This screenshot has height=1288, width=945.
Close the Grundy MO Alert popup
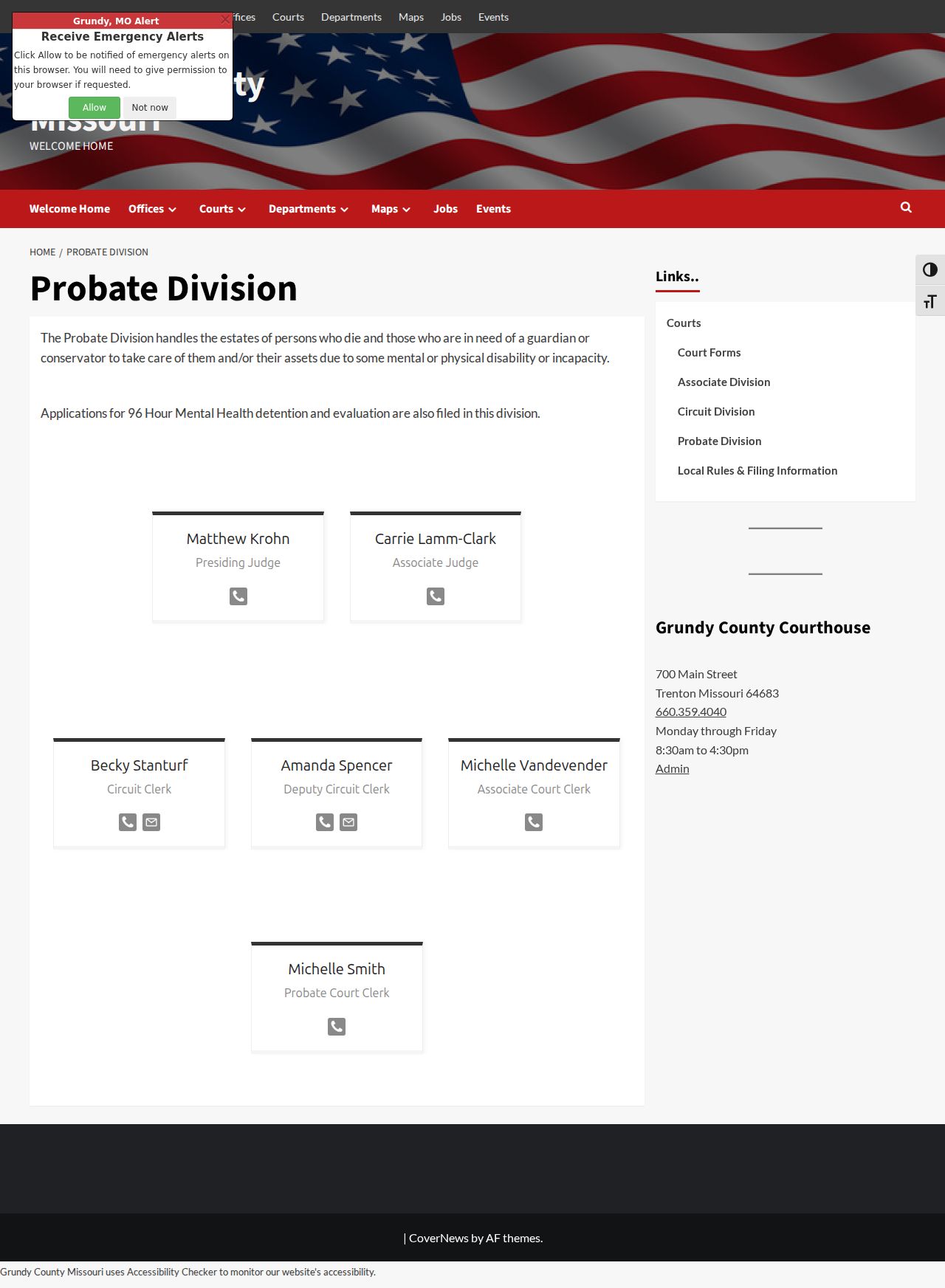pos(225,20)
